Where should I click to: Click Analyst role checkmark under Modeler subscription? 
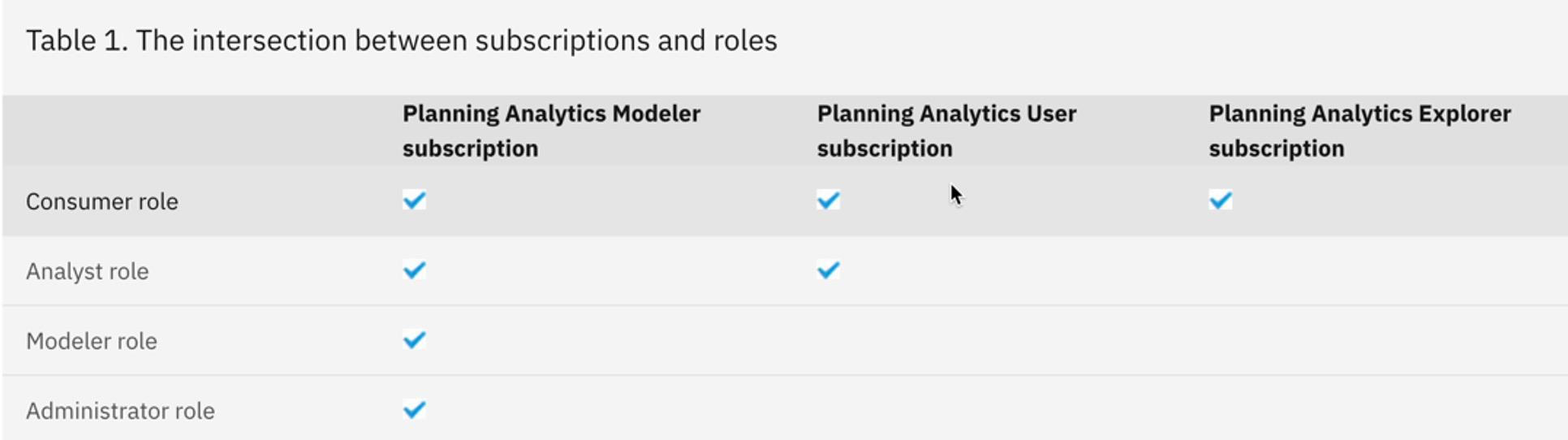414,270
